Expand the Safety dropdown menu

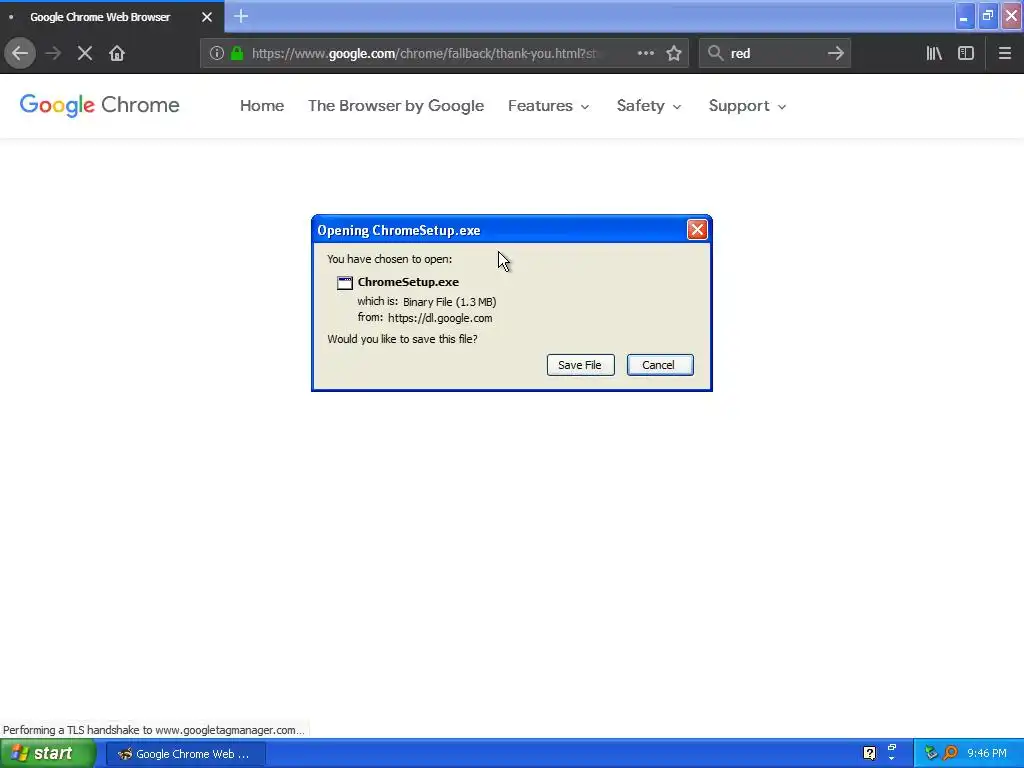tap(649, 106)
